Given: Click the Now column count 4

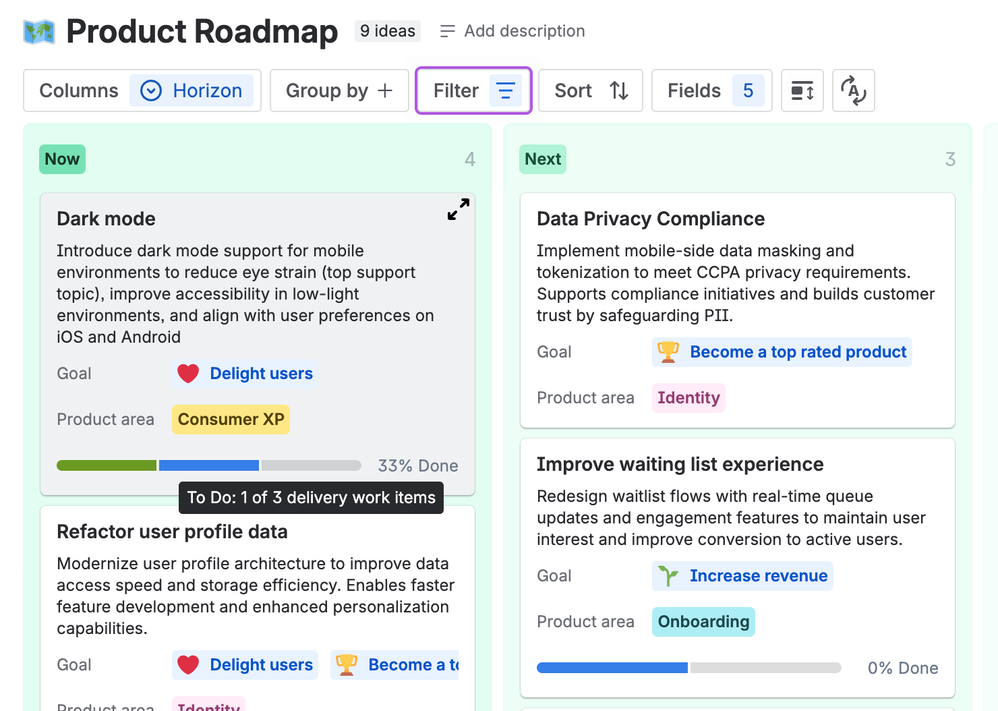Looking at the screenshot, I should tap(470, 159).
